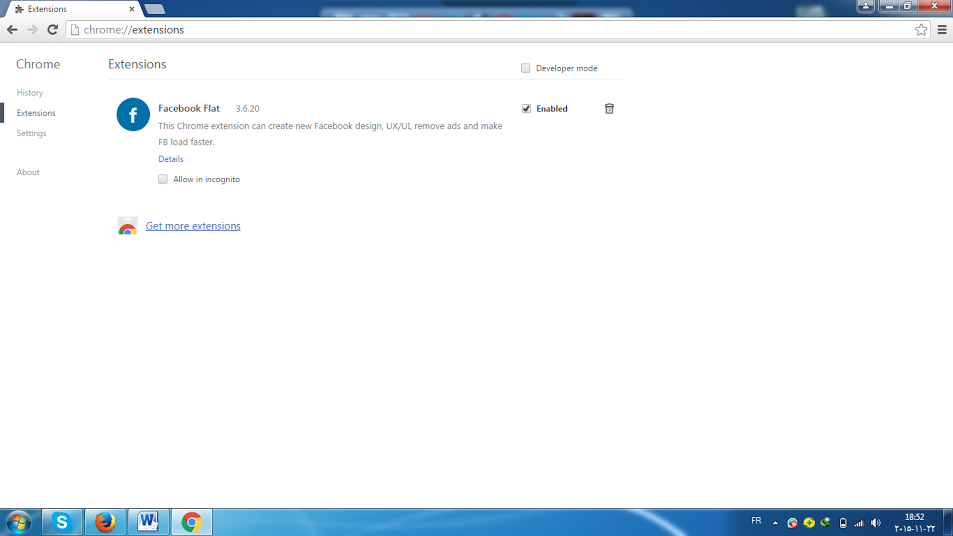Viewport: 953px width, 536px height.
Task: Open a new tab with the new-tab button
Action: click(154, 9)
